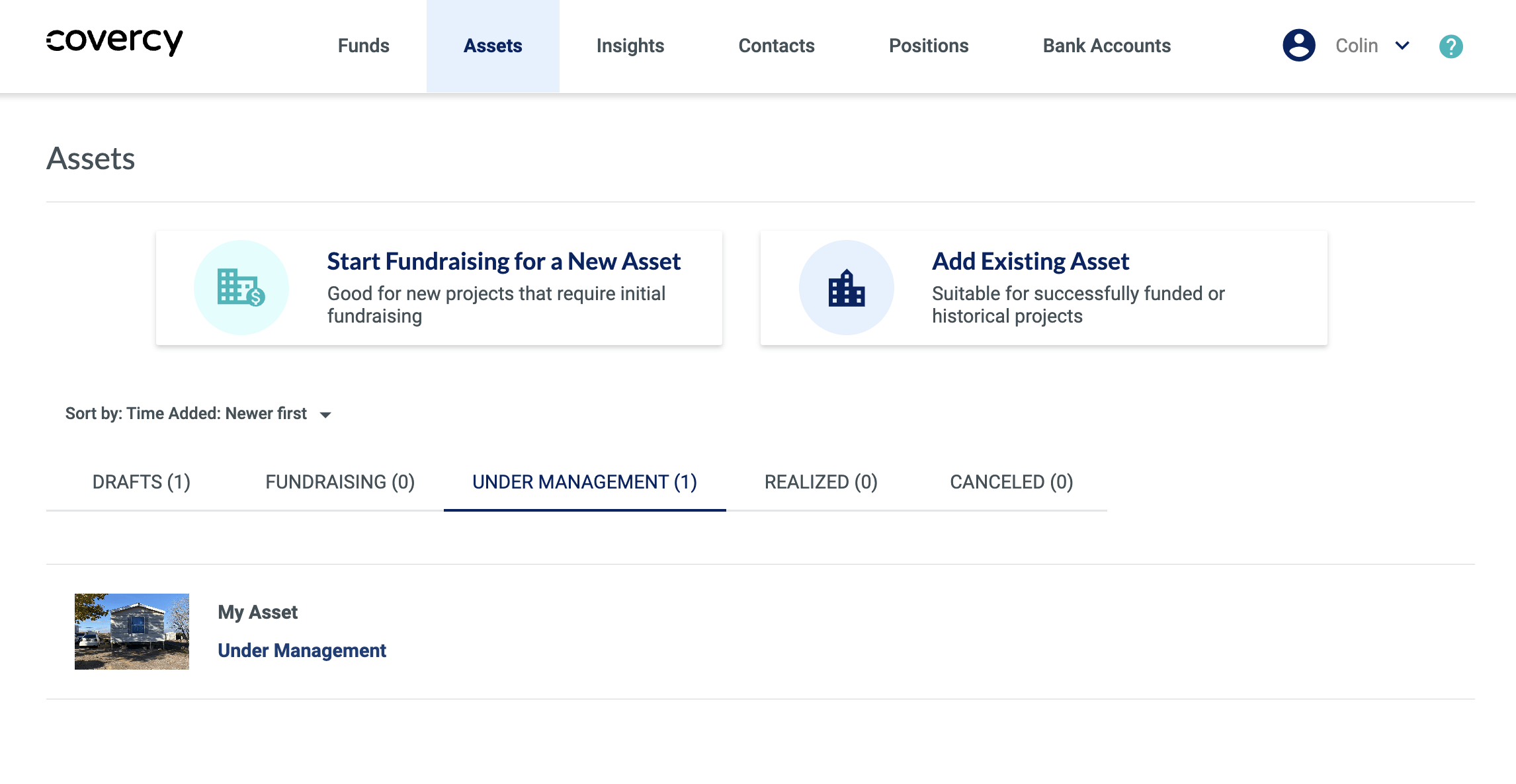The height and width of the screenshot is (784, 1516).
Task: Switch to the Drafts (1) tab
Action: coord(142,482)
